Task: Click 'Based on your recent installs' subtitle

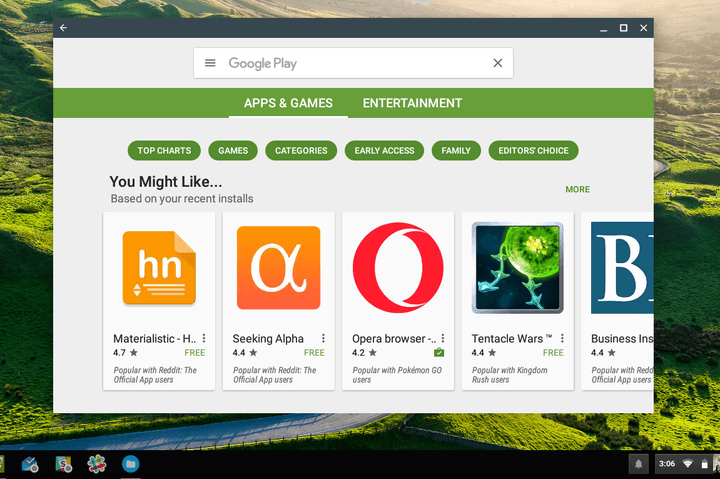Action: (x=182, y=198)
